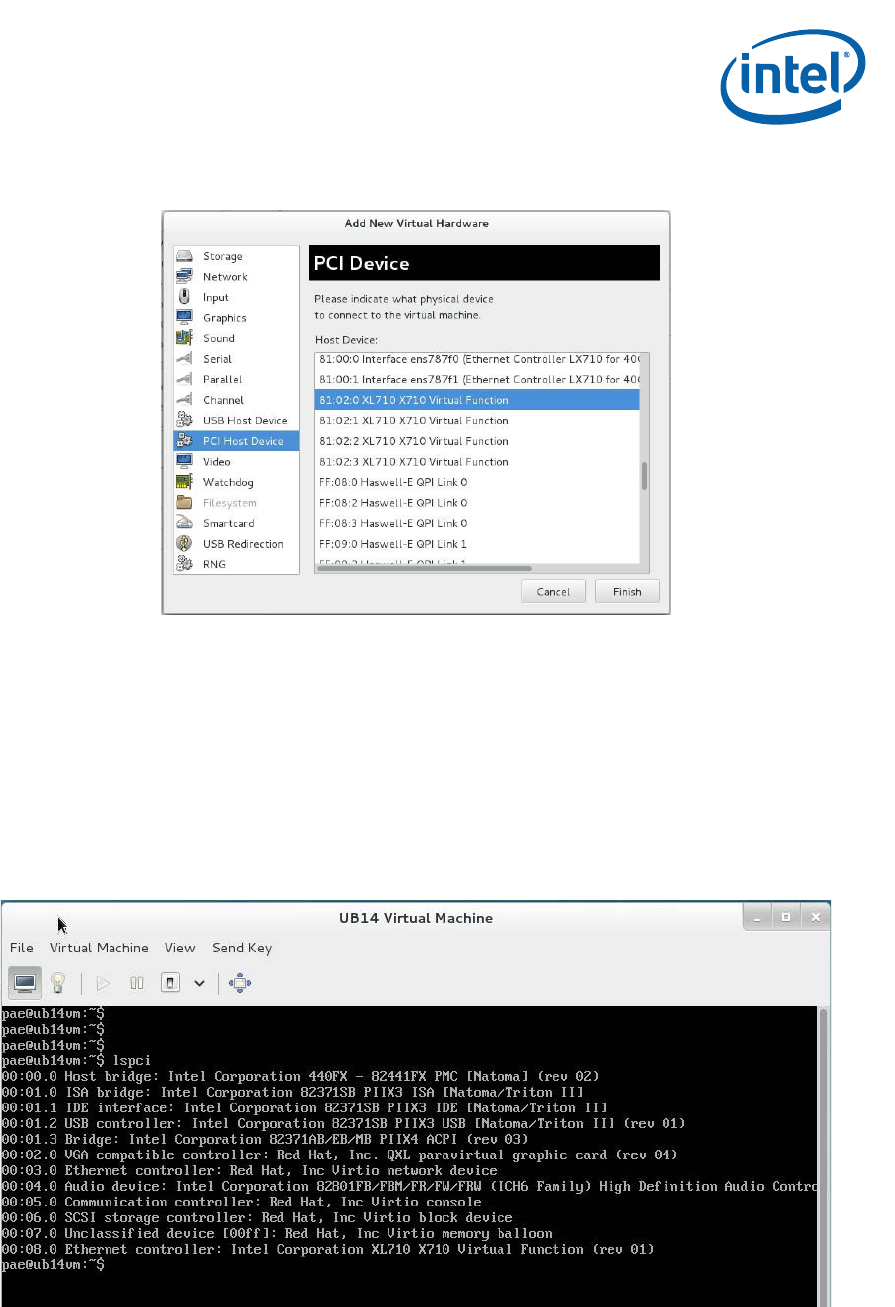
Task: Pause the UB14 virtual machine
Action: coord(137,983)
